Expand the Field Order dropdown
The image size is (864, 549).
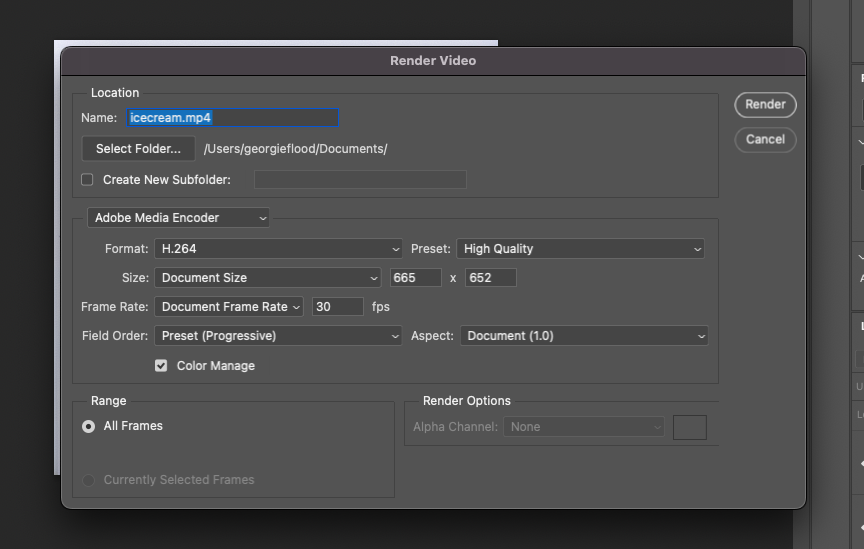click(x=279, y=336)
